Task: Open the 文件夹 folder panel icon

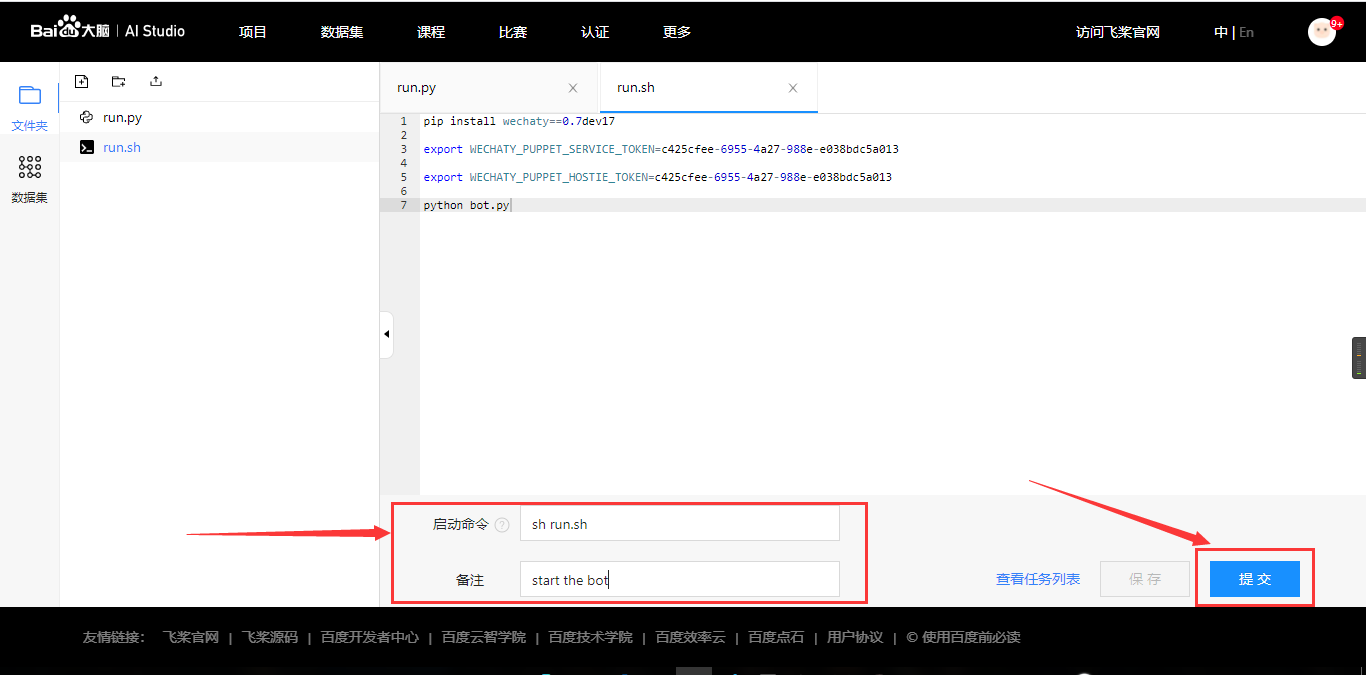Action: tap(30, 96)
